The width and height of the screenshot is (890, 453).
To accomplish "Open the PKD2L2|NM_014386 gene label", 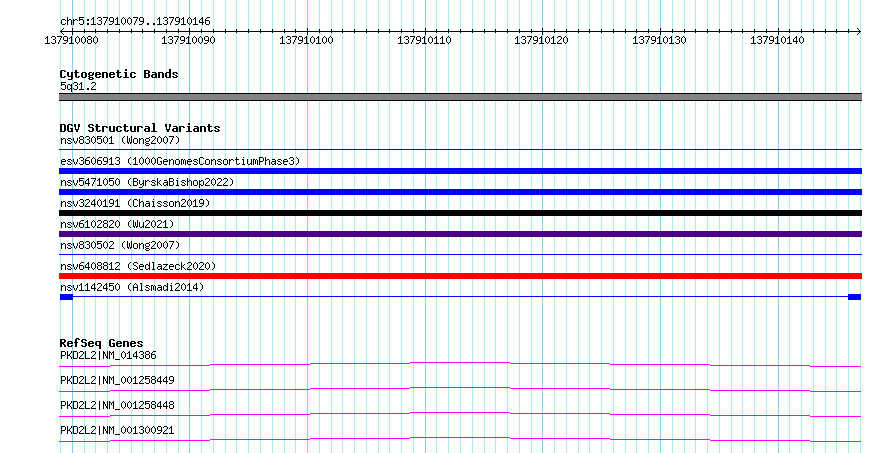I will pyautogui.click(x=108, y=355).
